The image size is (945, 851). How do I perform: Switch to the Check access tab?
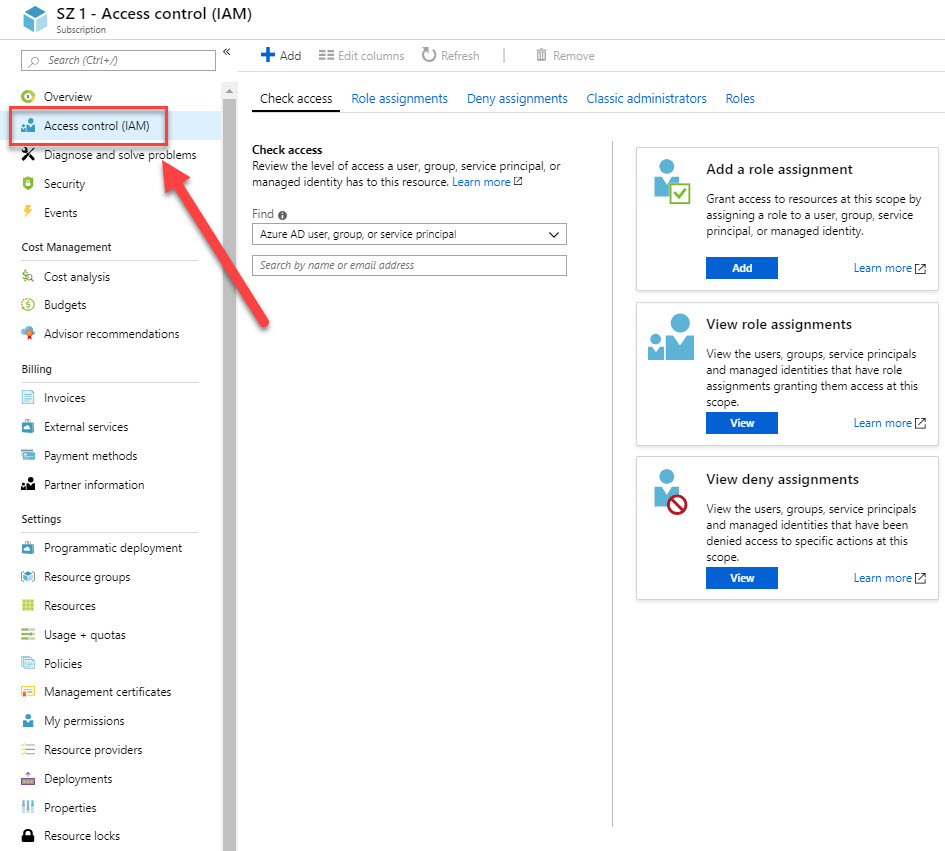(x=296, y=98)
